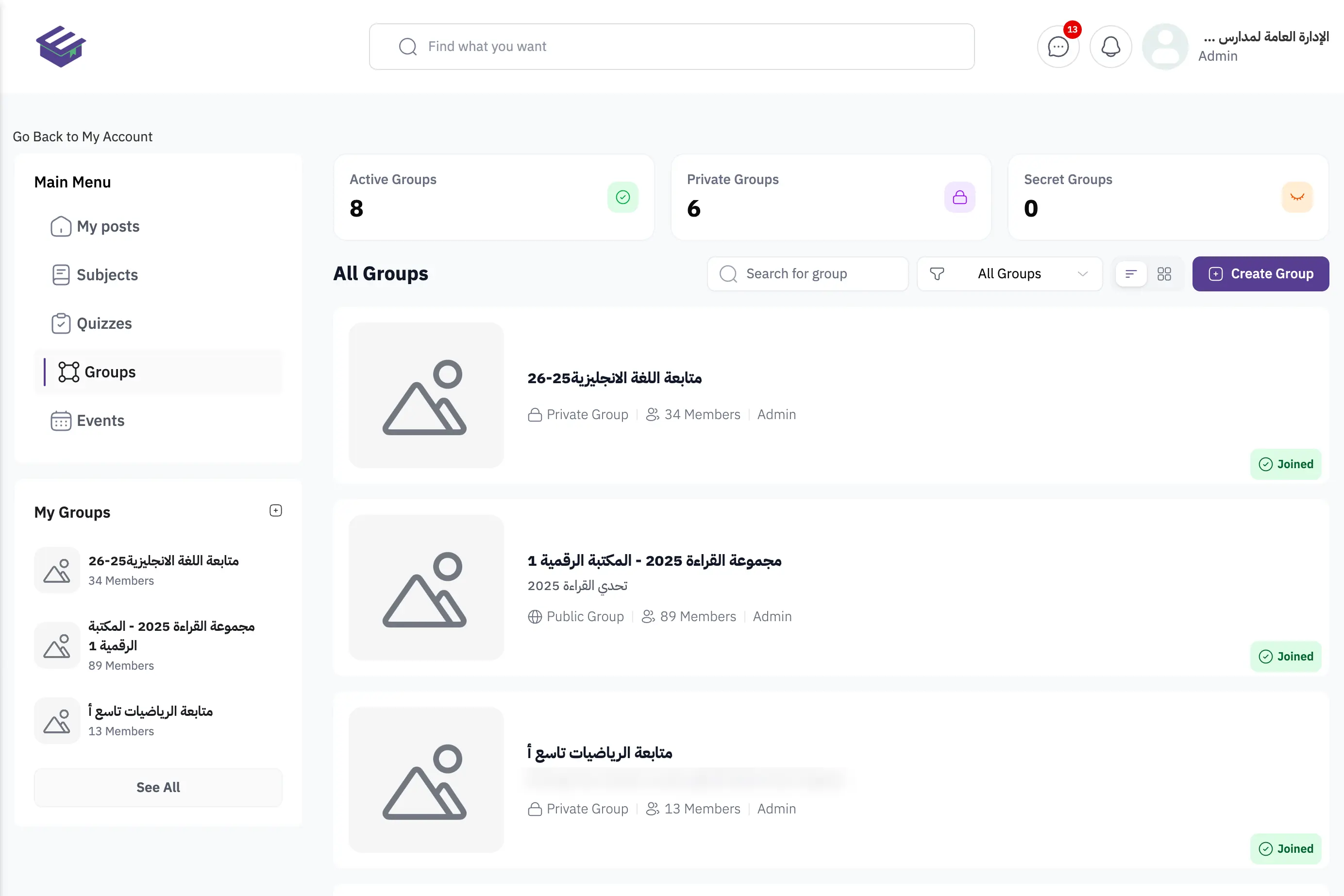Image resolution: width=1344 pixels, height=896 pixels.
Task: Open group title متابعة الرياضيات تاسع أ in main list
Action: click(x=600, y=753)
